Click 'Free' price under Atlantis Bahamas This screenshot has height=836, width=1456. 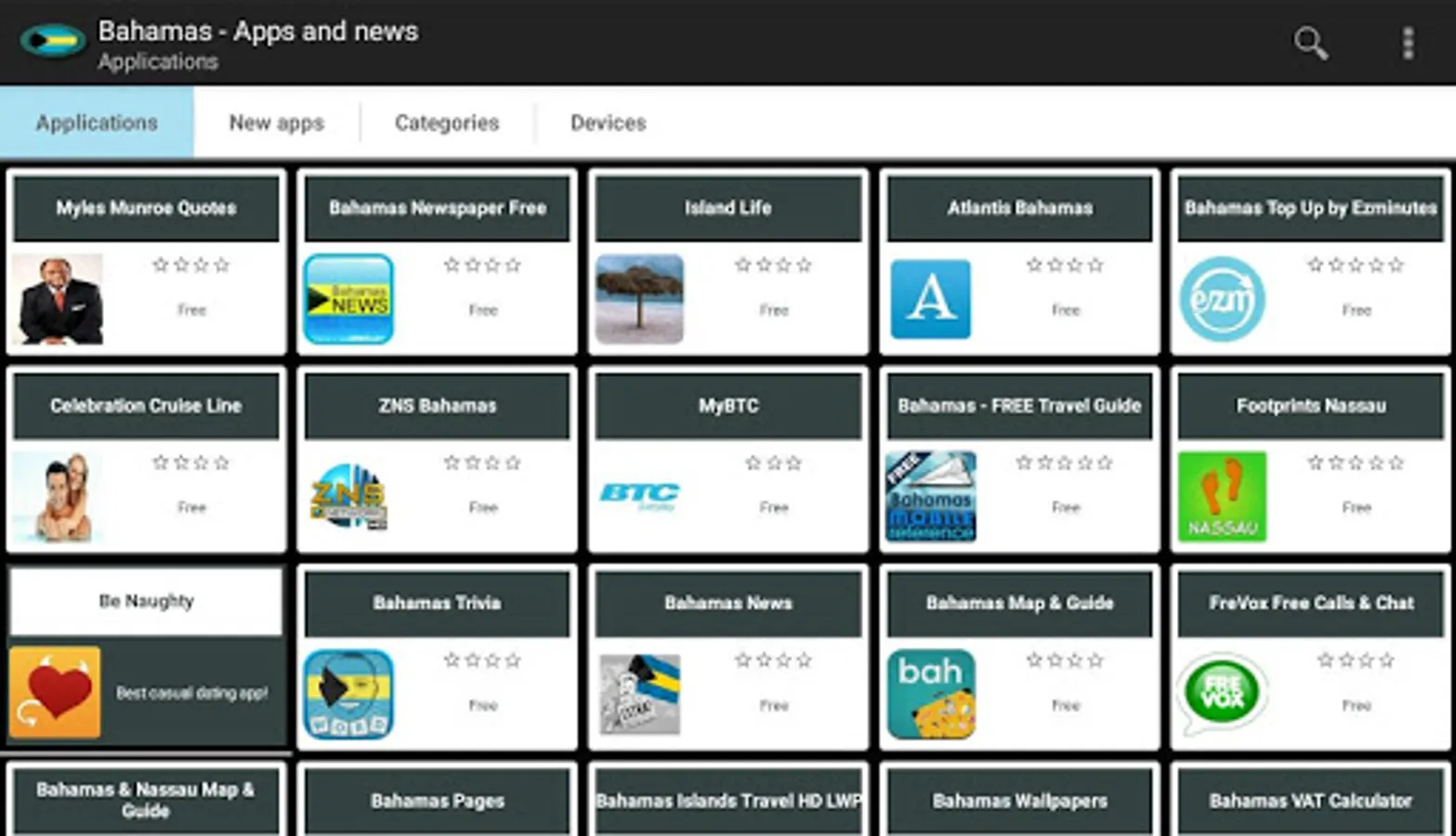[x=1066, y=310]
